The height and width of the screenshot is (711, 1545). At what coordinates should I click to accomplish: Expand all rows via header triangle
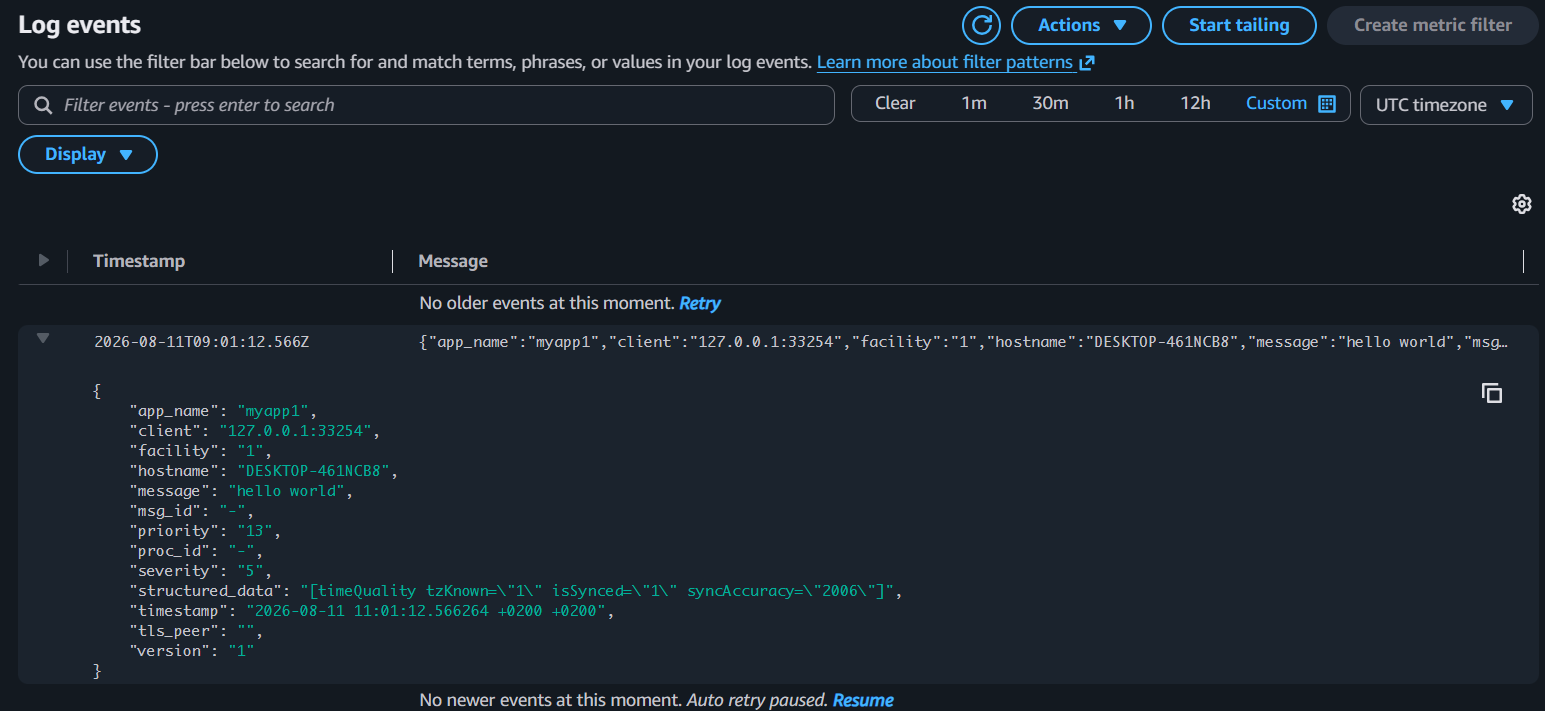(x=43, y=260)
